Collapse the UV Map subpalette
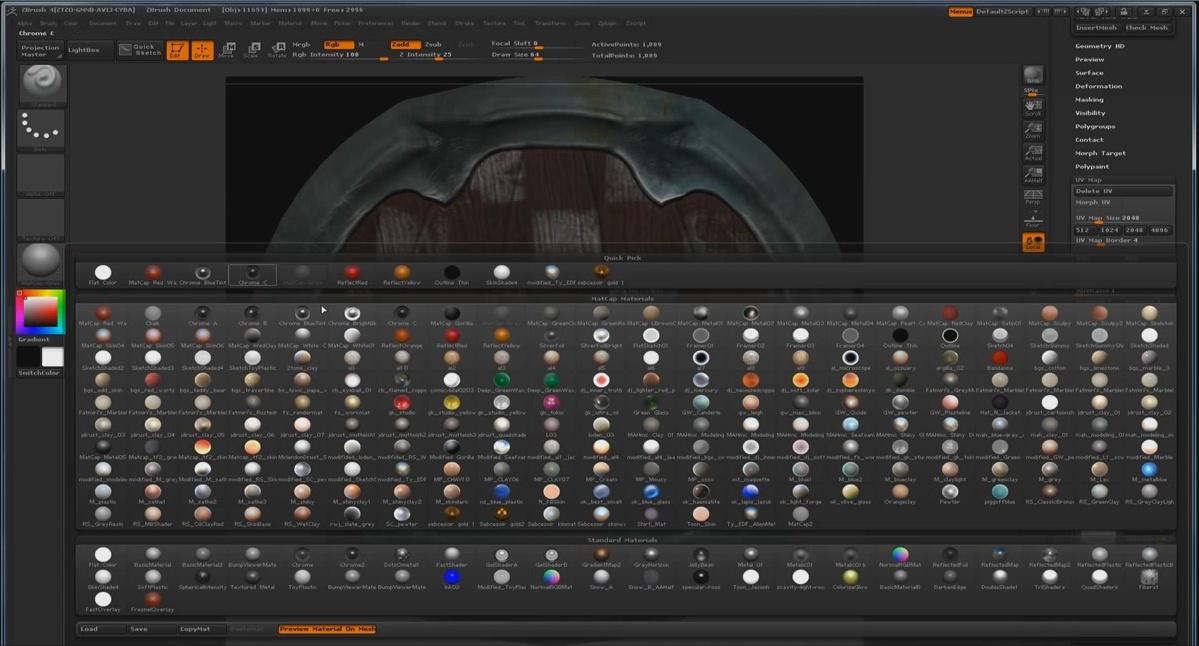This screenshot has width=1199, height=646. click(x=1089, y=180)
